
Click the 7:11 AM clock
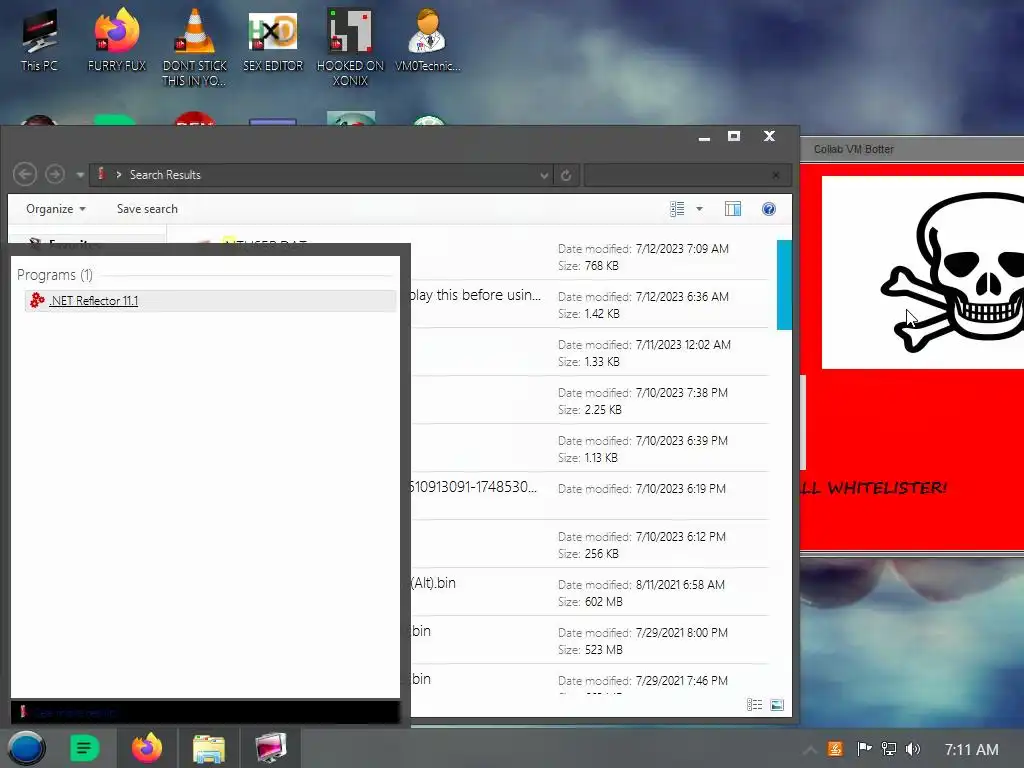(971, 750)
